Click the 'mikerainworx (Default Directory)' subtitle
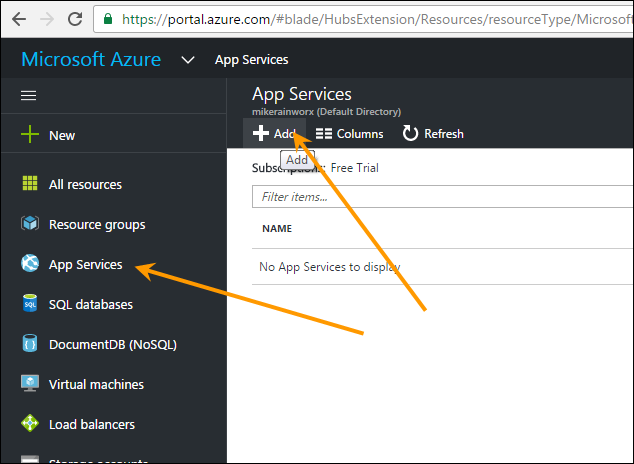Viewport: 634px width, 464px height. tap(326, 112)
